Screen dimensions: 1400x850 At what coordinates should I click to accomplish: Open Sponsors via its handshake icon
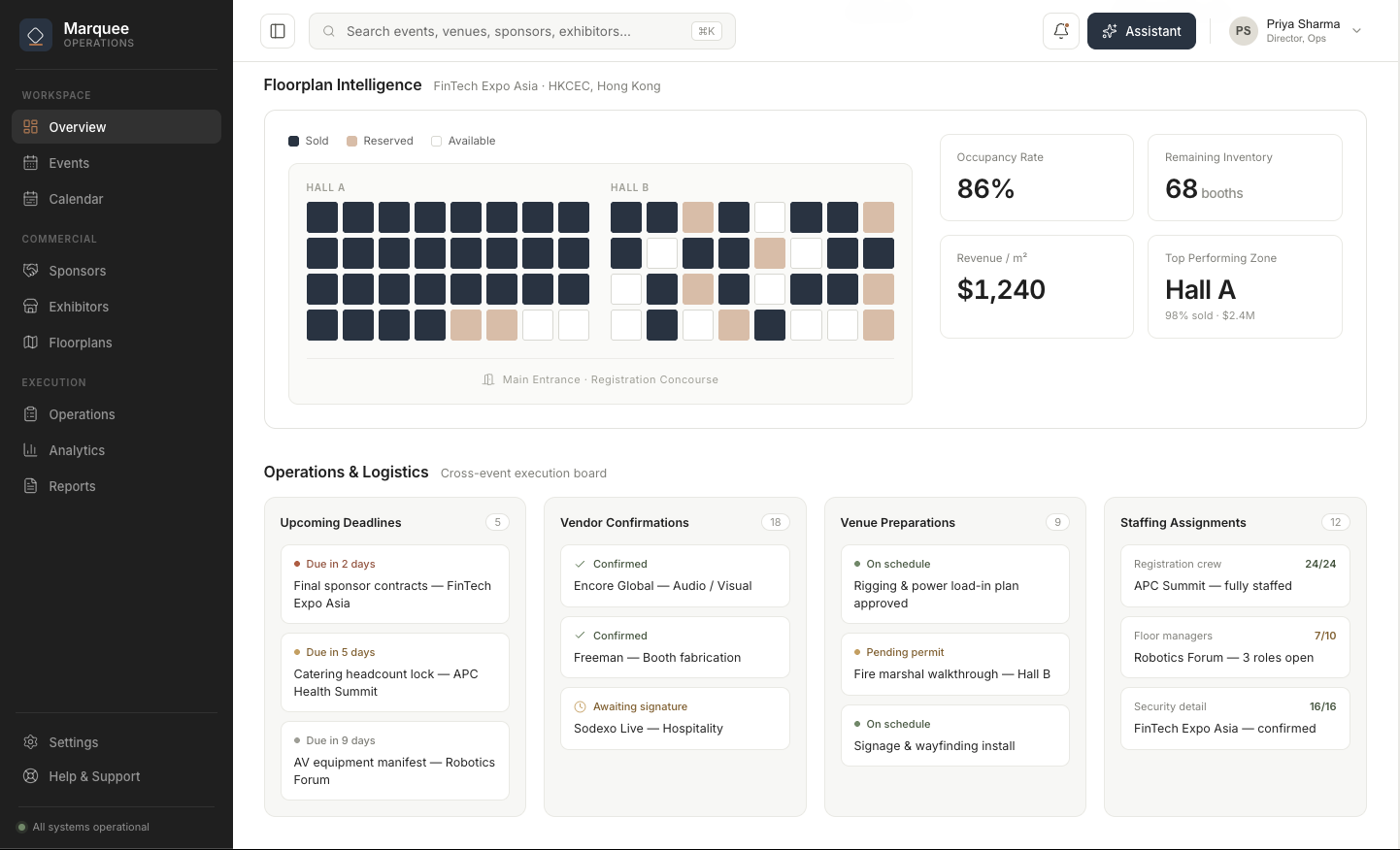click(31, 271)
